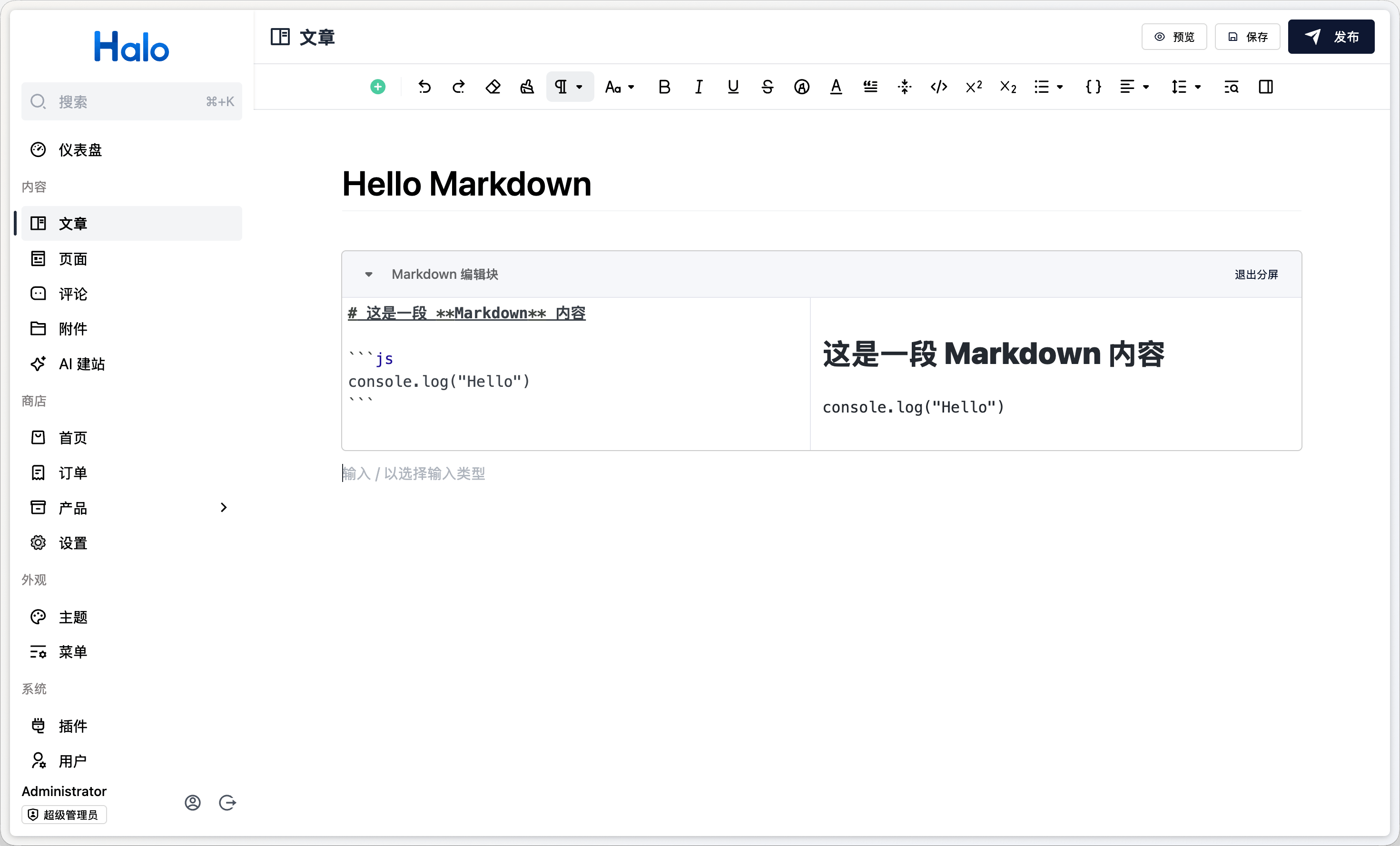Click the code block braces icon
The image size is (1400, 846).
[x=1093, y=87]
